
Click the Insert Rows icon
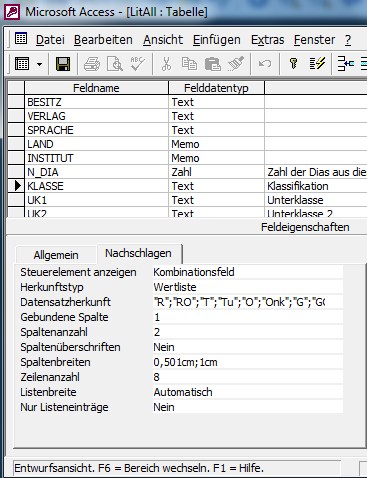coord(345,63)
